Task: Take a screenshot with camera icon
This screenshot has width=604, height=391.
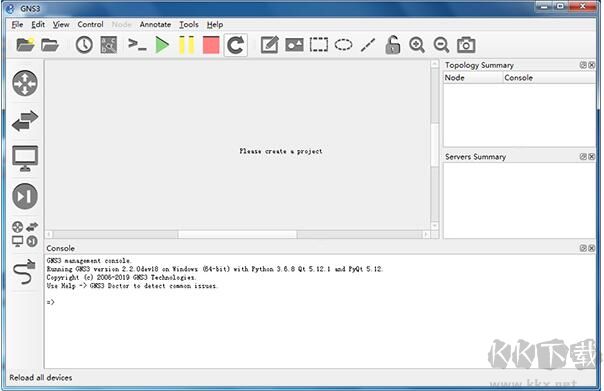Action: (x=466, y=45)
